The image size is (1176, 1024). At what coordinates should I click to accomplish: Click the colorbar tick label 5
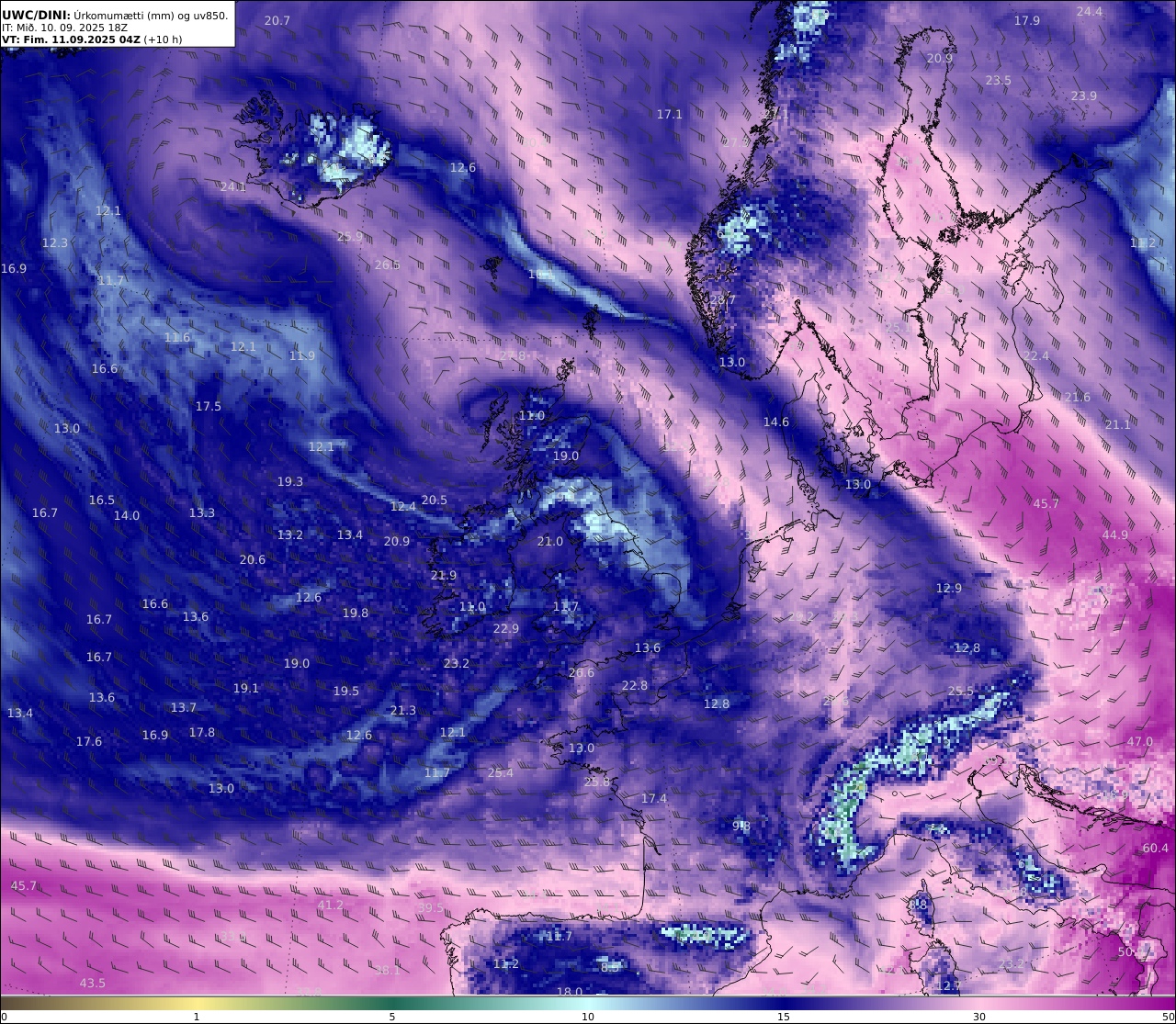pos(392,1017)
